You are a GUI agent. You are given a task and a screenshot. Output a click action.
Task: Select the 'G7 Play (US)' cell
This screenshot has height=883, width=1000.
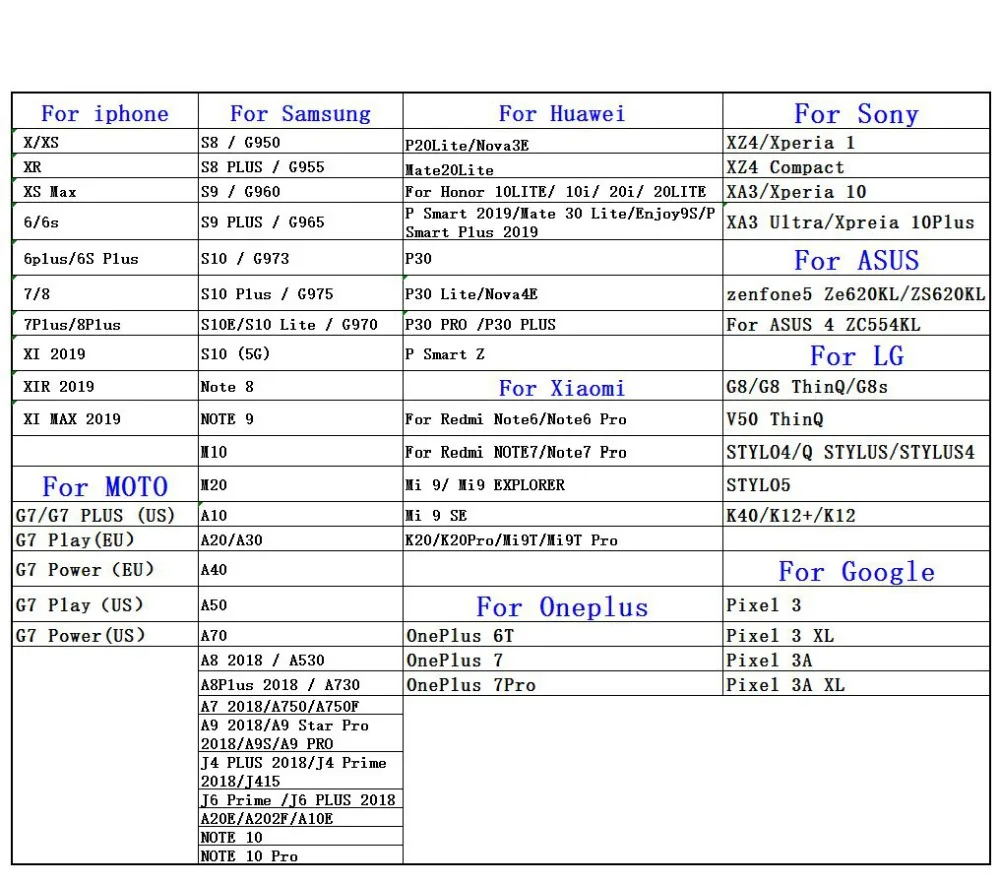point(105,604)
